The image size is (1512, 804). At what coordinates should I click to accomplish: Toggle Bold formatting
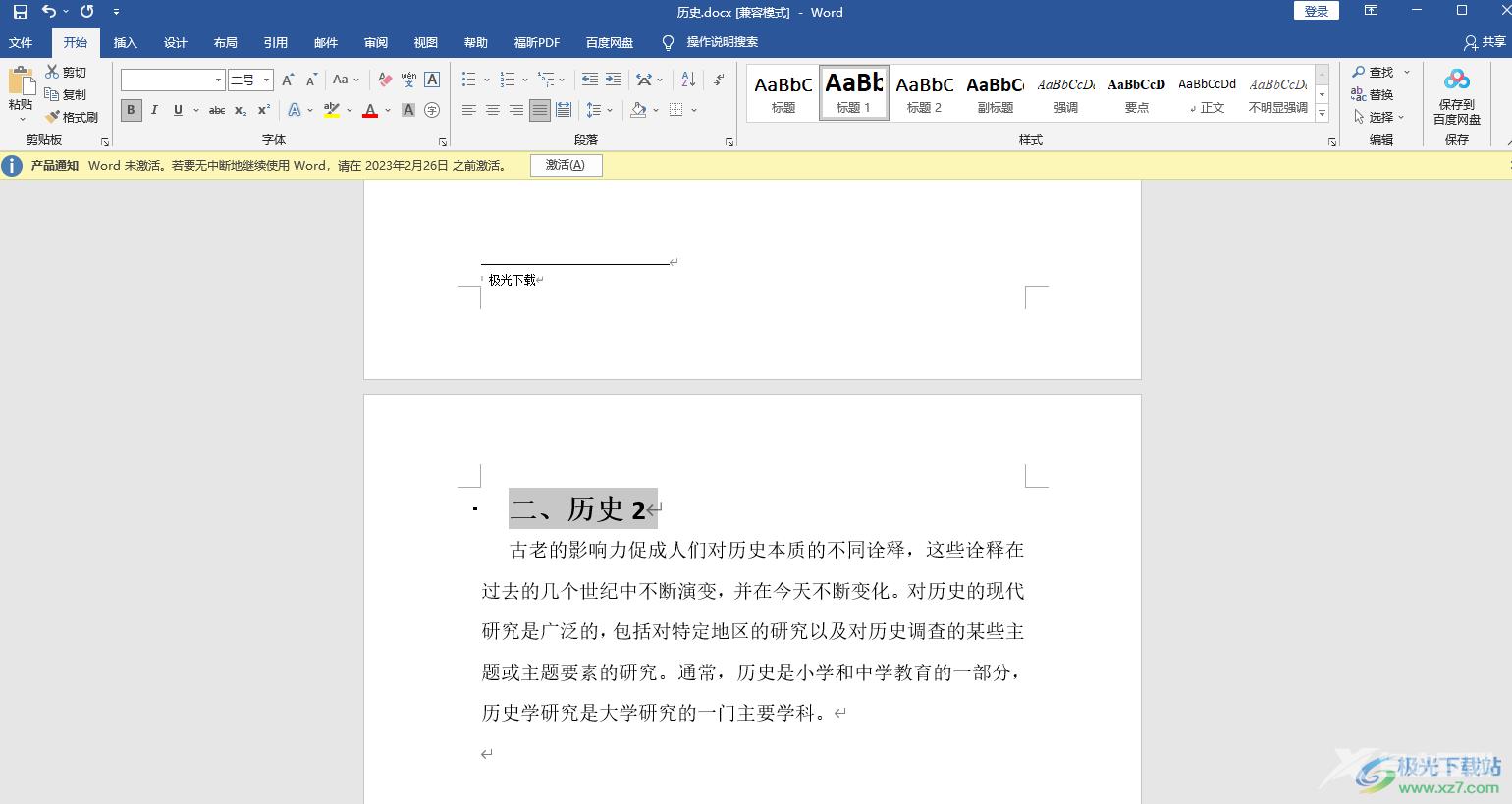point(131,110)
